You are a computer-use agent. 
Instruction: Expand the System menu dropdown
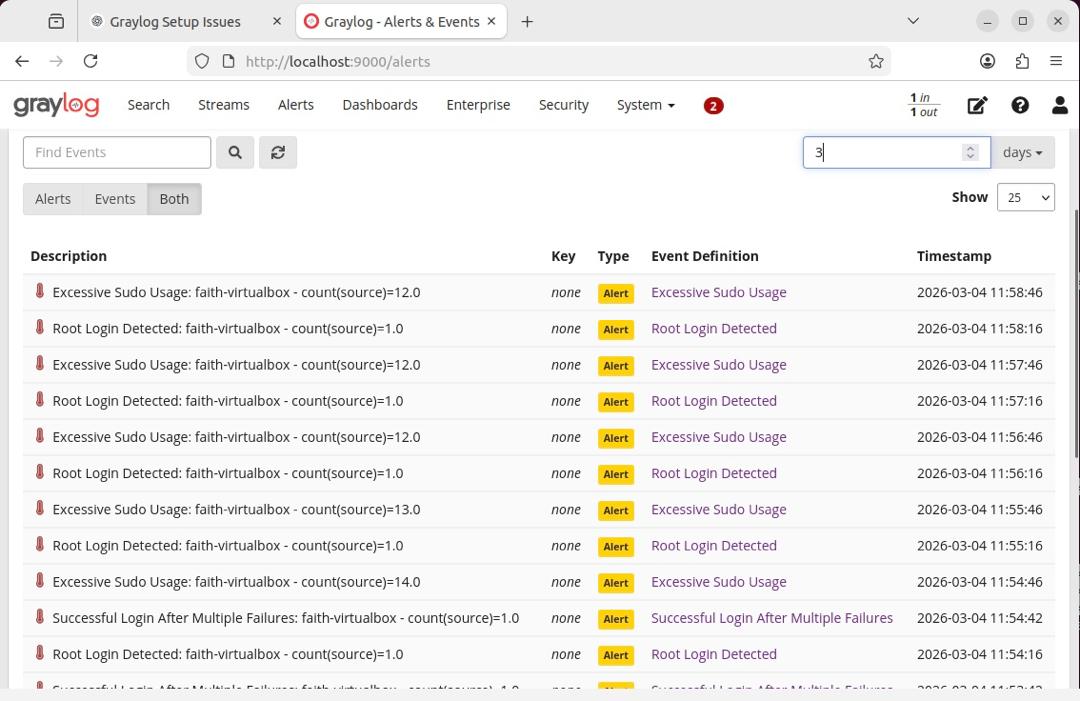click(645, 105)
